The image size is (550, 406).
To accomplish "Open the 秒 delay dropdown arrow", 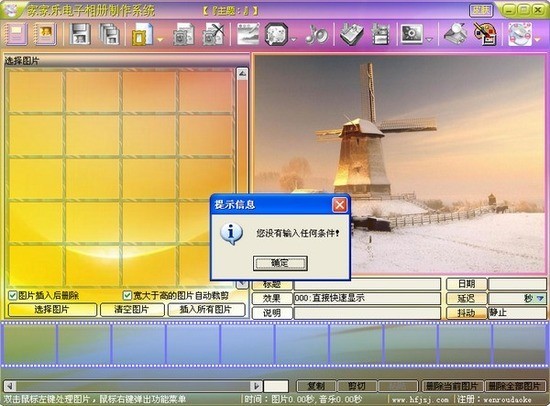I will click(541, 299).
